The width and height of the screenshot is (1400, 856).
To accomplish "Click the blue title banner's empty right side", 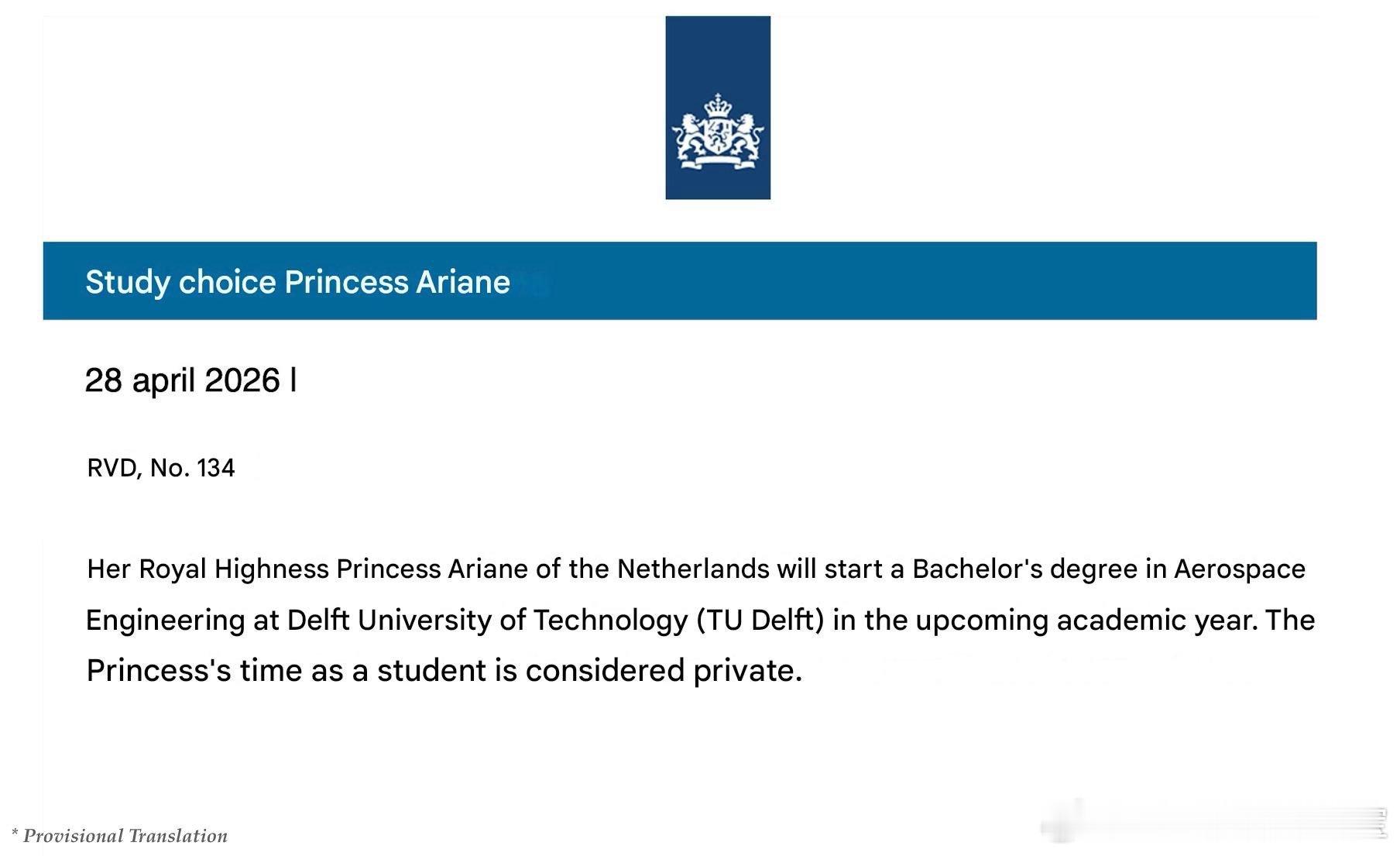I will tap(929, 280).
